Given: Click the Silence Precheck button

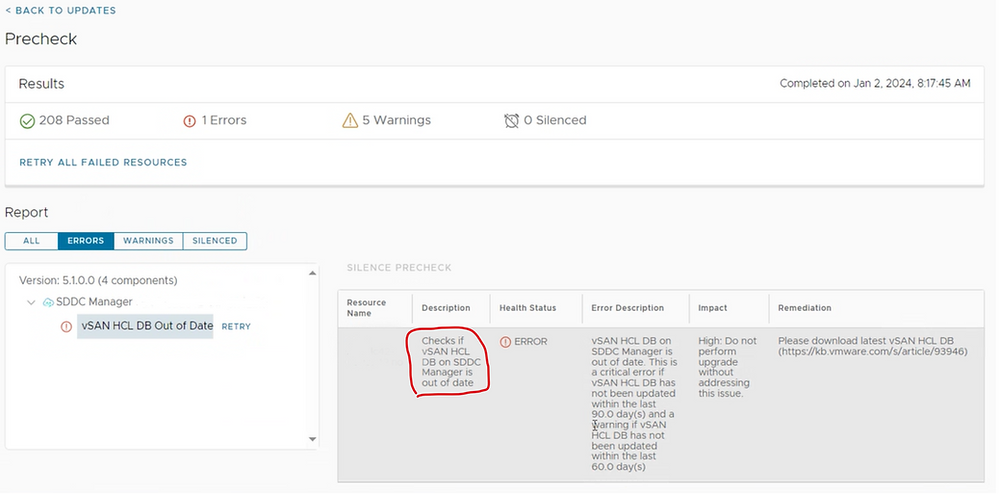Looking at the screenshot, I should 399,268.
